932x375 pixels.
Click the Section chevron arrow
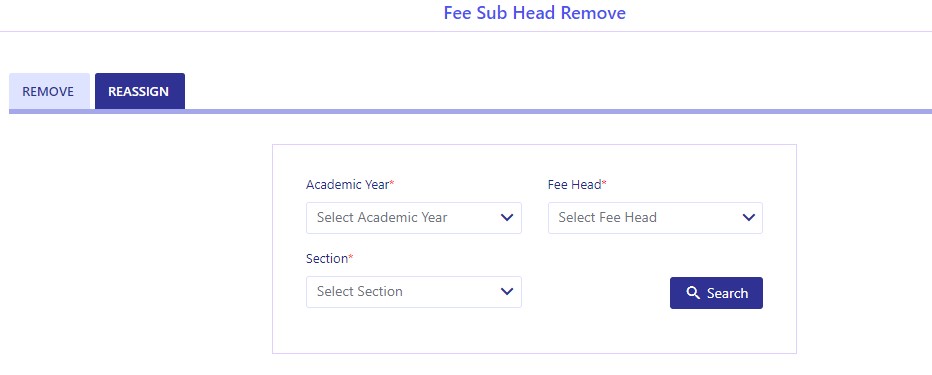pos(506,291)
